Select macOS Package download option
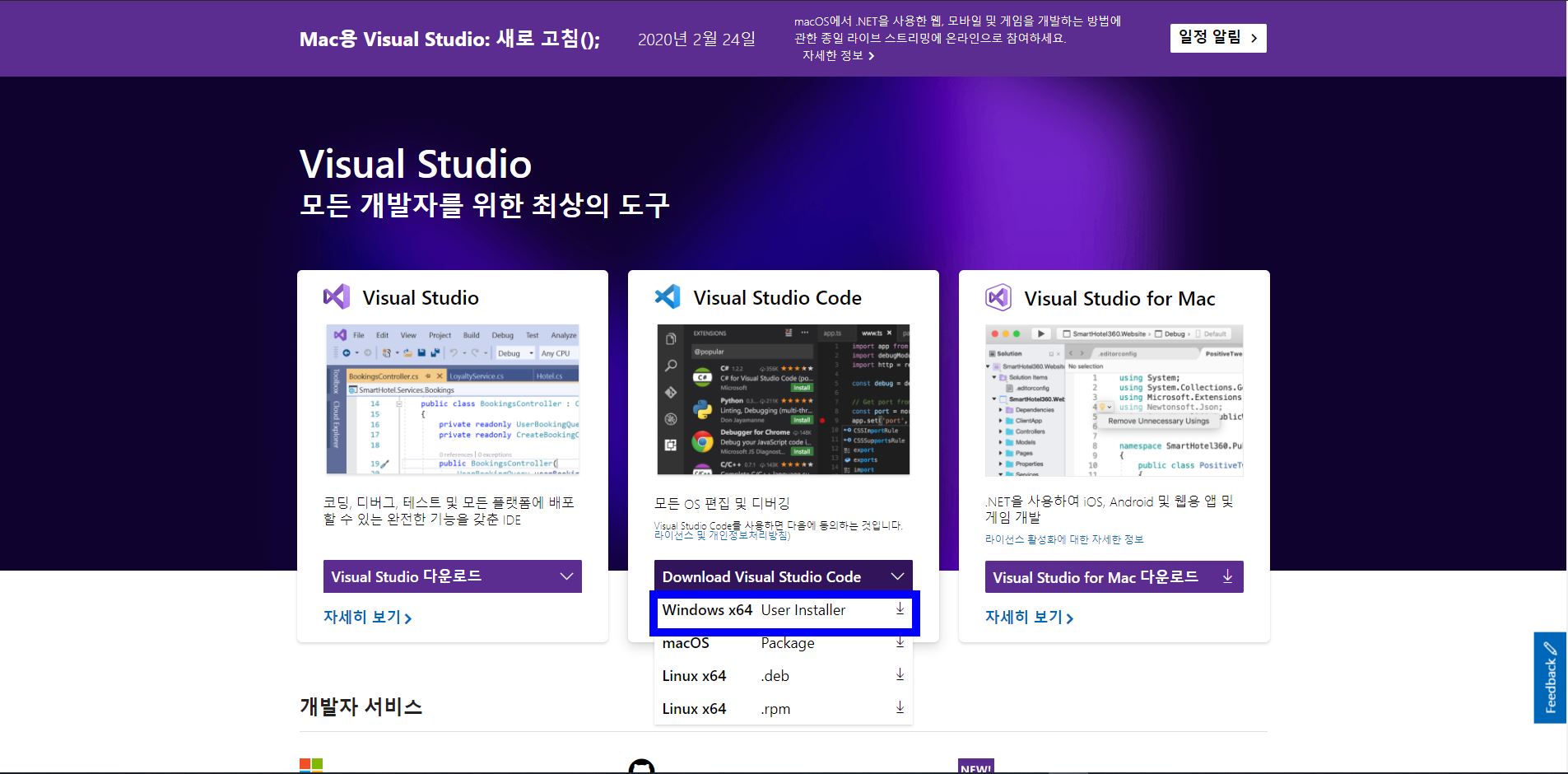The image size is (1568, 774). 784,643
